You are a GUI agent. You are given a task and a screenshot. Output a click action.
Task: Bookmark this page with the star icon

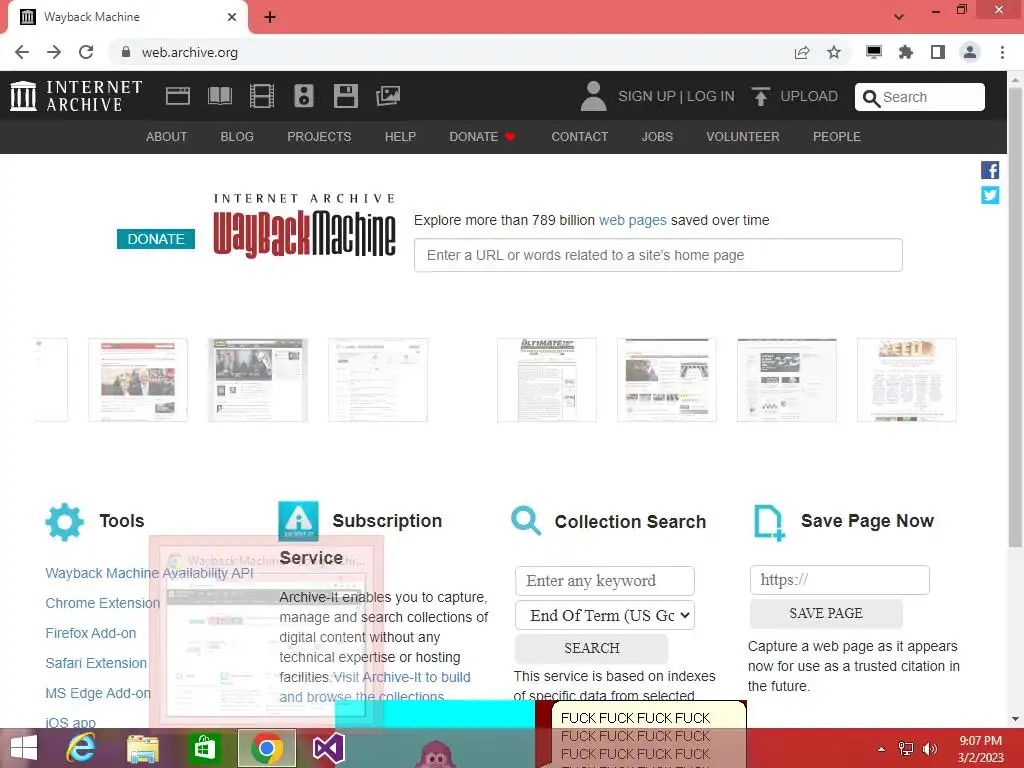(x=834, y=52)
